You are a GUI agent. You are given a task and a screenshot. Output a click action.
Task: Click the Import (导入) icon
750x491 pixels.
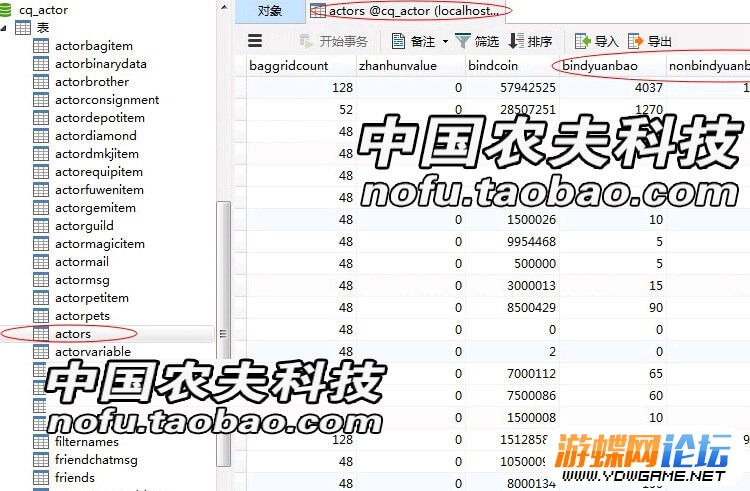tap(583, 41)
